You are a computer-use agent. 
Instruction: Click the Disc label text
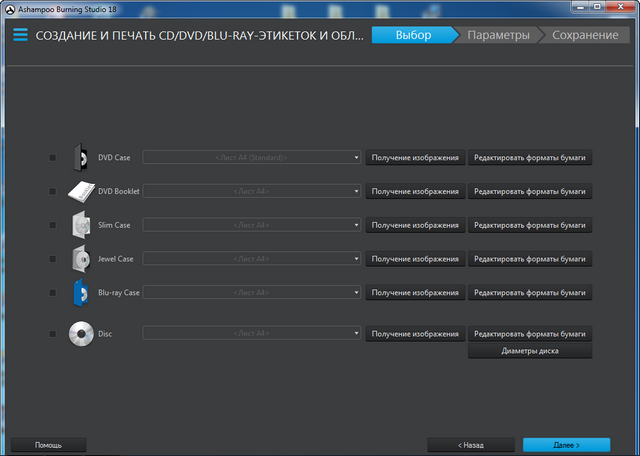click(105, 334)
